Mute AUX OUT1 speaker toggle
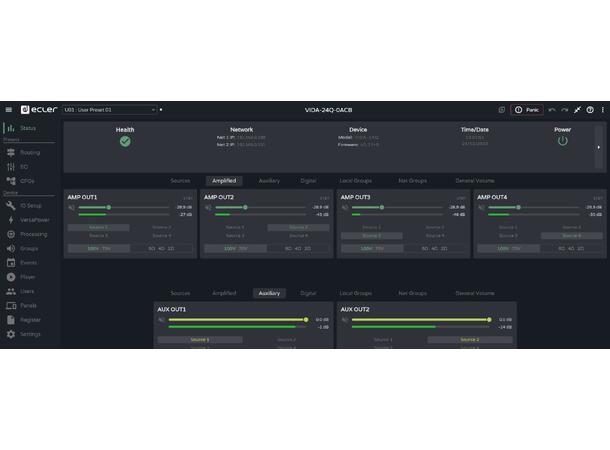Image resolution: width=610 pixels, height=450 pixels. [x=161, y=320]
